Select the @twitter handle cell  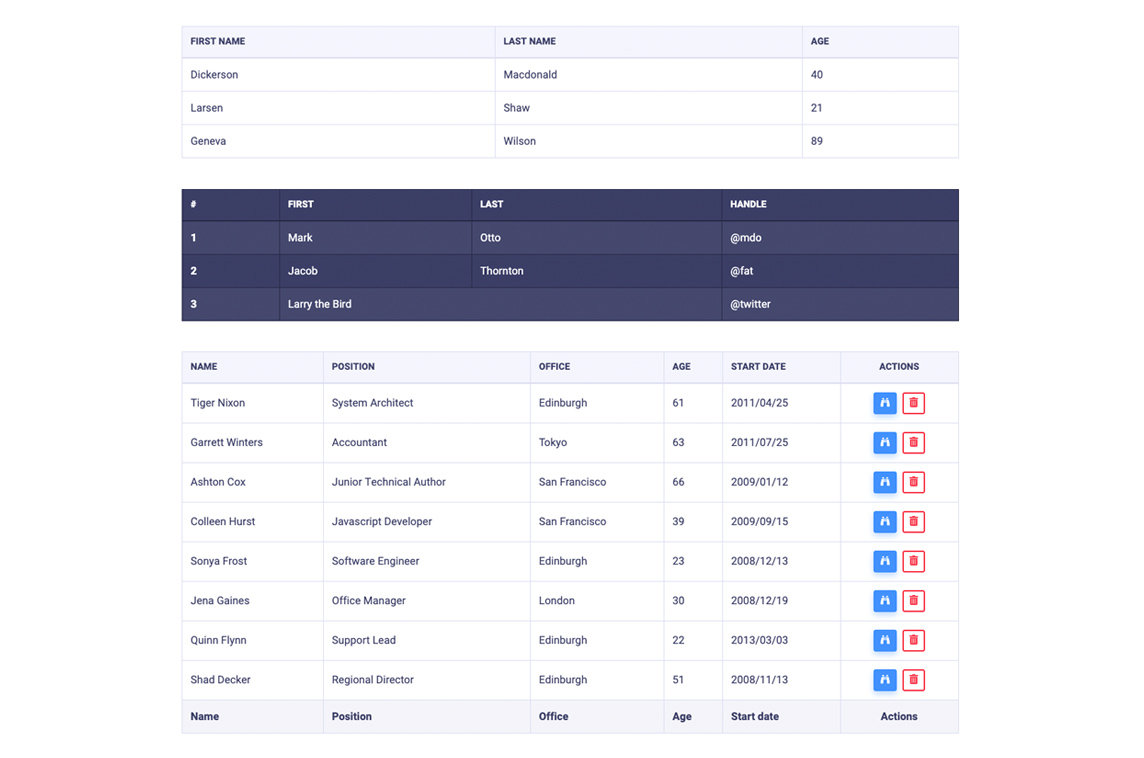(750, 304)
